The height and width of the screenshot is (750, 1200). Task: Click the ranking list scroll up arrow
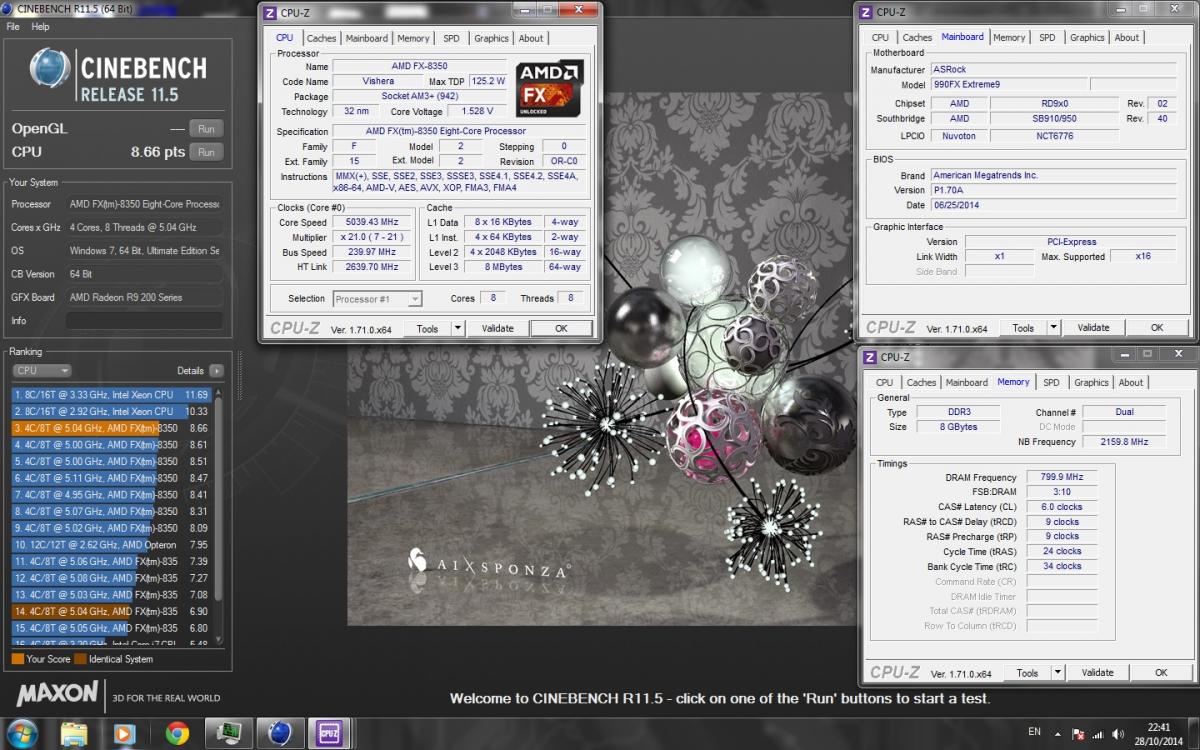click(219, 392)
